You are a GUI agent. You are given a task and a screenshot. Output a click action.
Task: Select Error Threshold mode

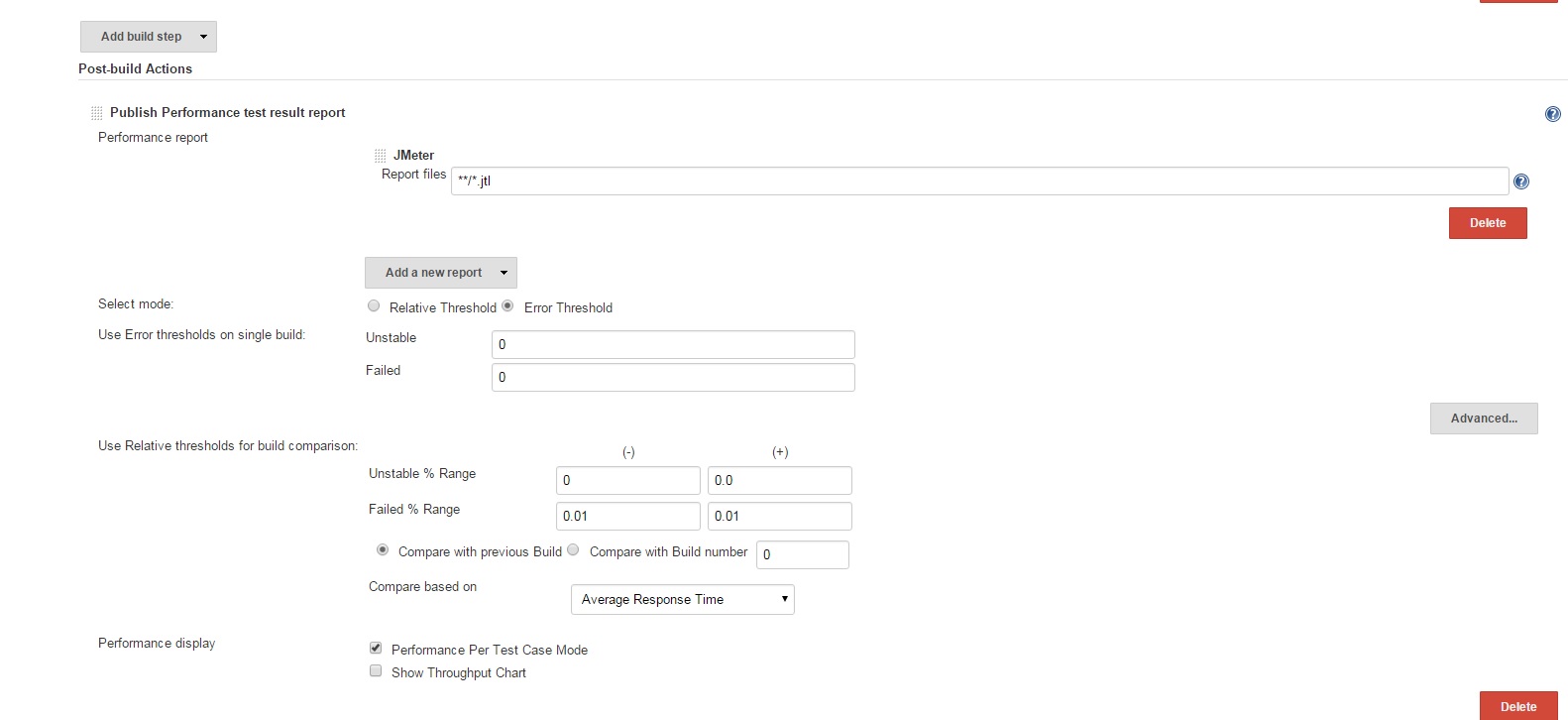tap(507, 306)
